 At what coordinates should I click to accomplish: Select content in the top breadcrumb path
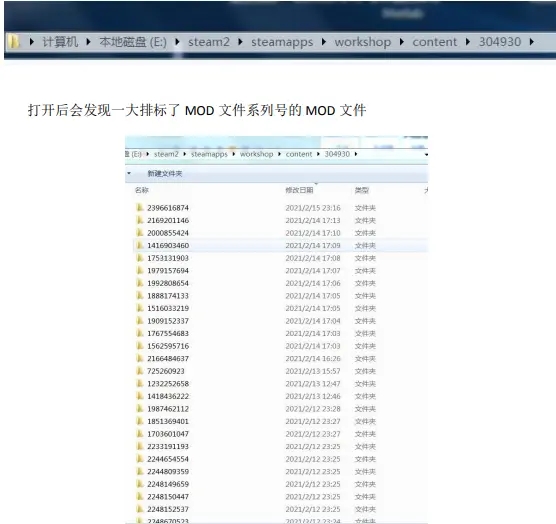pos(434,42)
